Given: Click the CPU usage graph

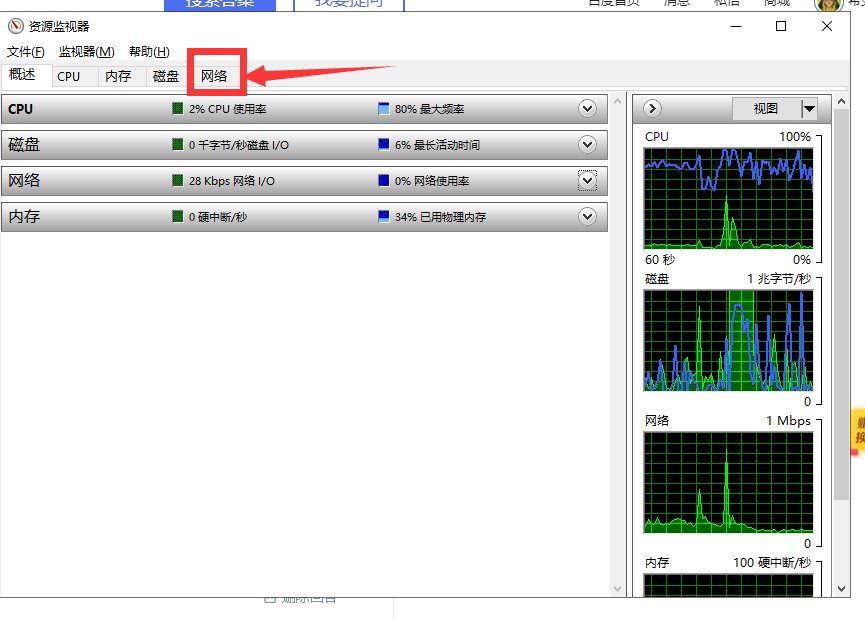Looking at the screenshot, I should pos(728,198).
